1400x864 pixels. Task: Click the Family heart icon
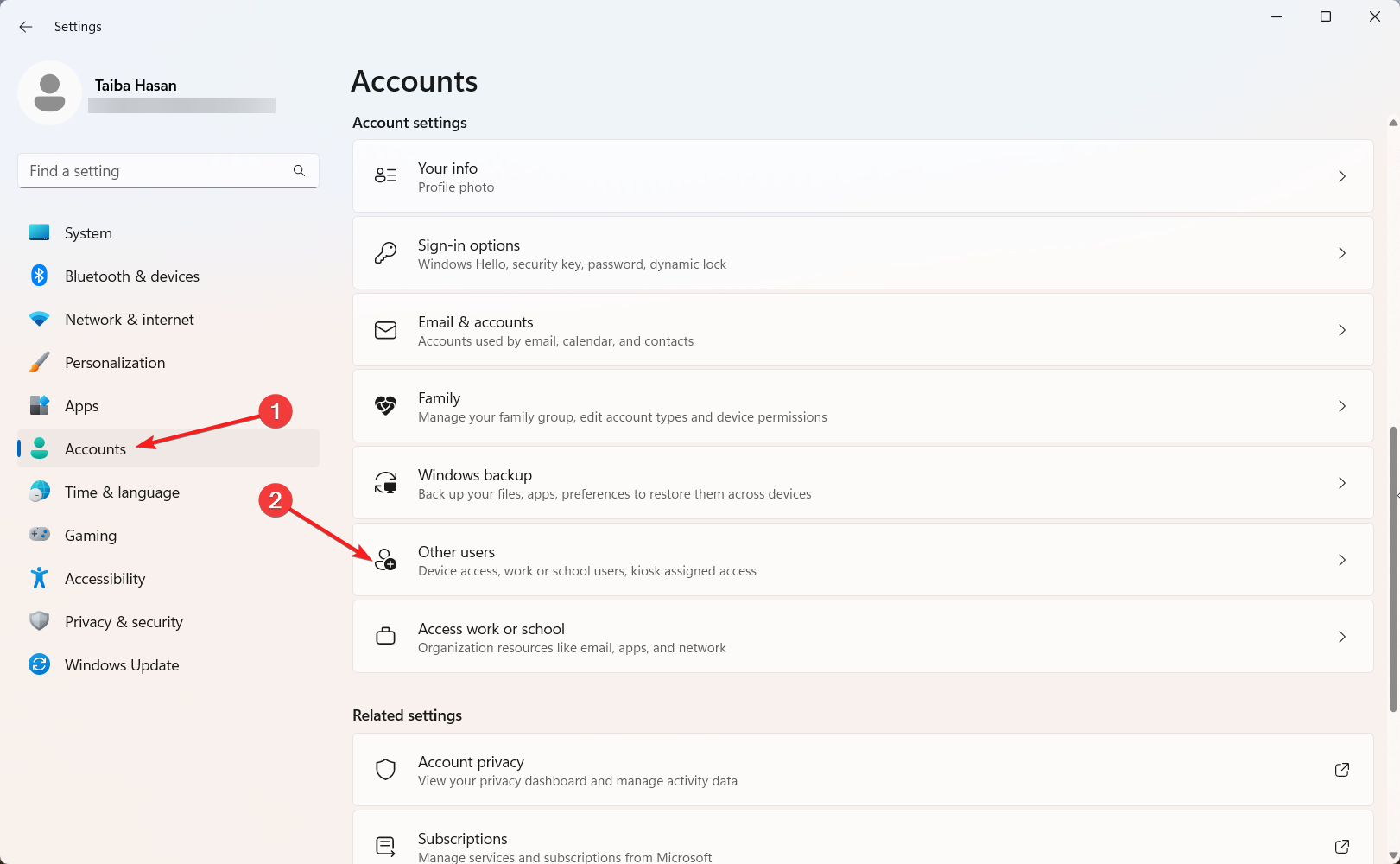click(385, 406)
